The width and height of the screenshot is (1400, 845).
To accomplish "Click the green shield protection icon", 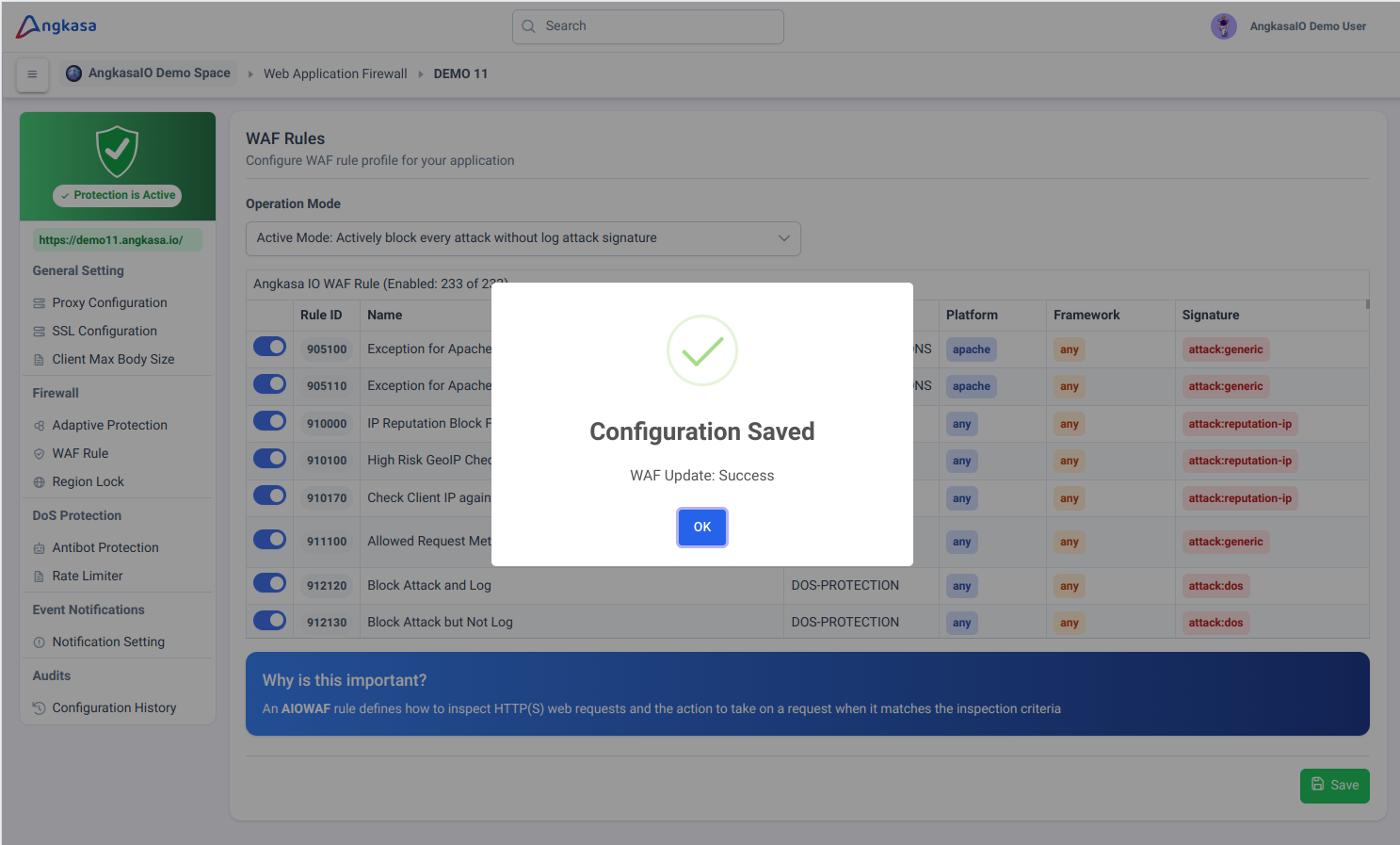I will pos(118,151).
